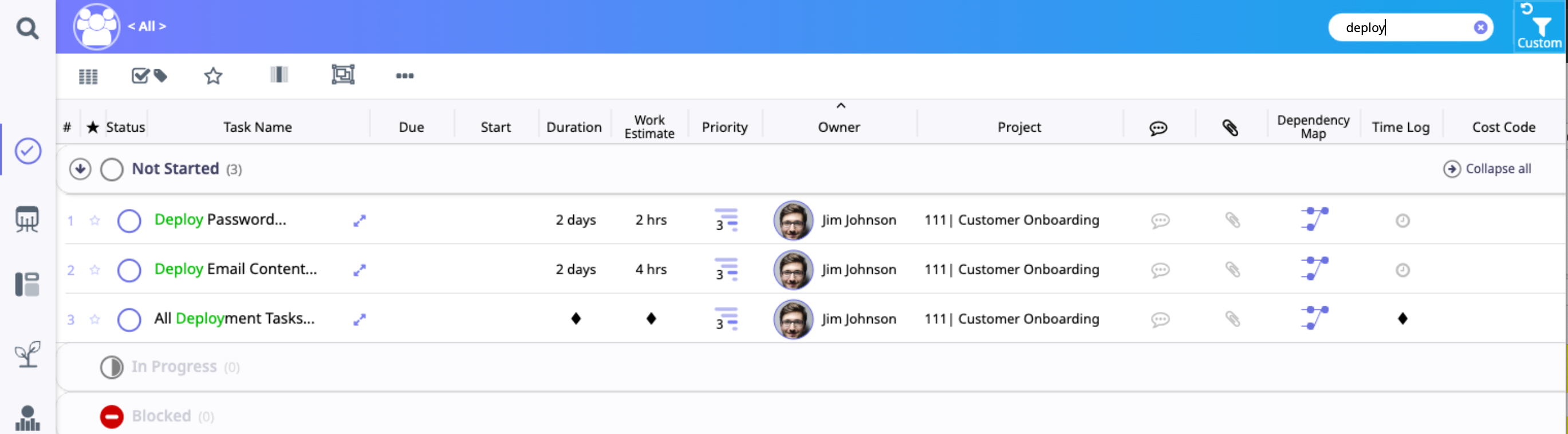Click the search magnifier icon in sidebar
1568x434 pixels.
tap(27, 28)
